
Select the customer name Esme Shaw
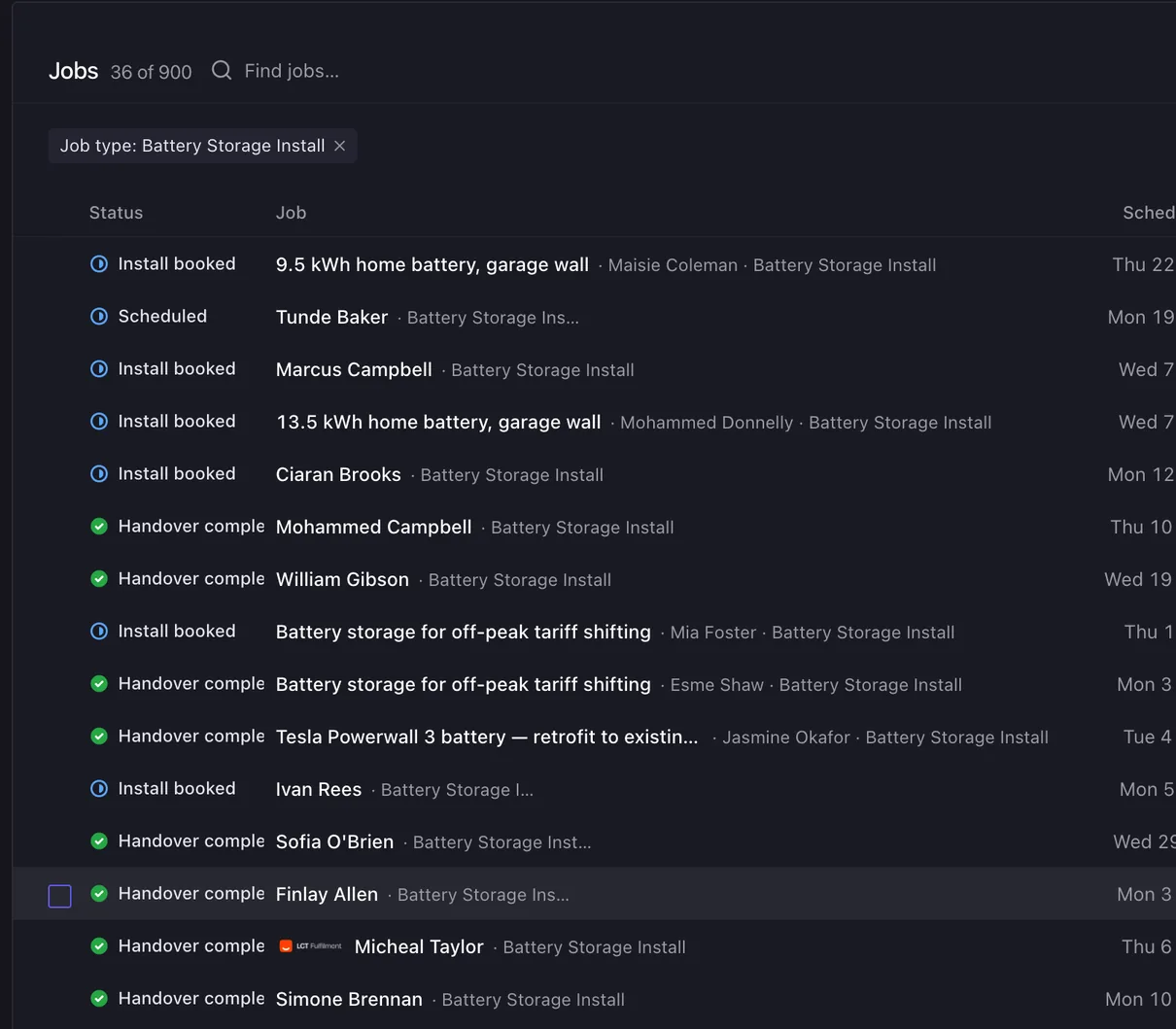pyautogui.click(x=717, y=685)
